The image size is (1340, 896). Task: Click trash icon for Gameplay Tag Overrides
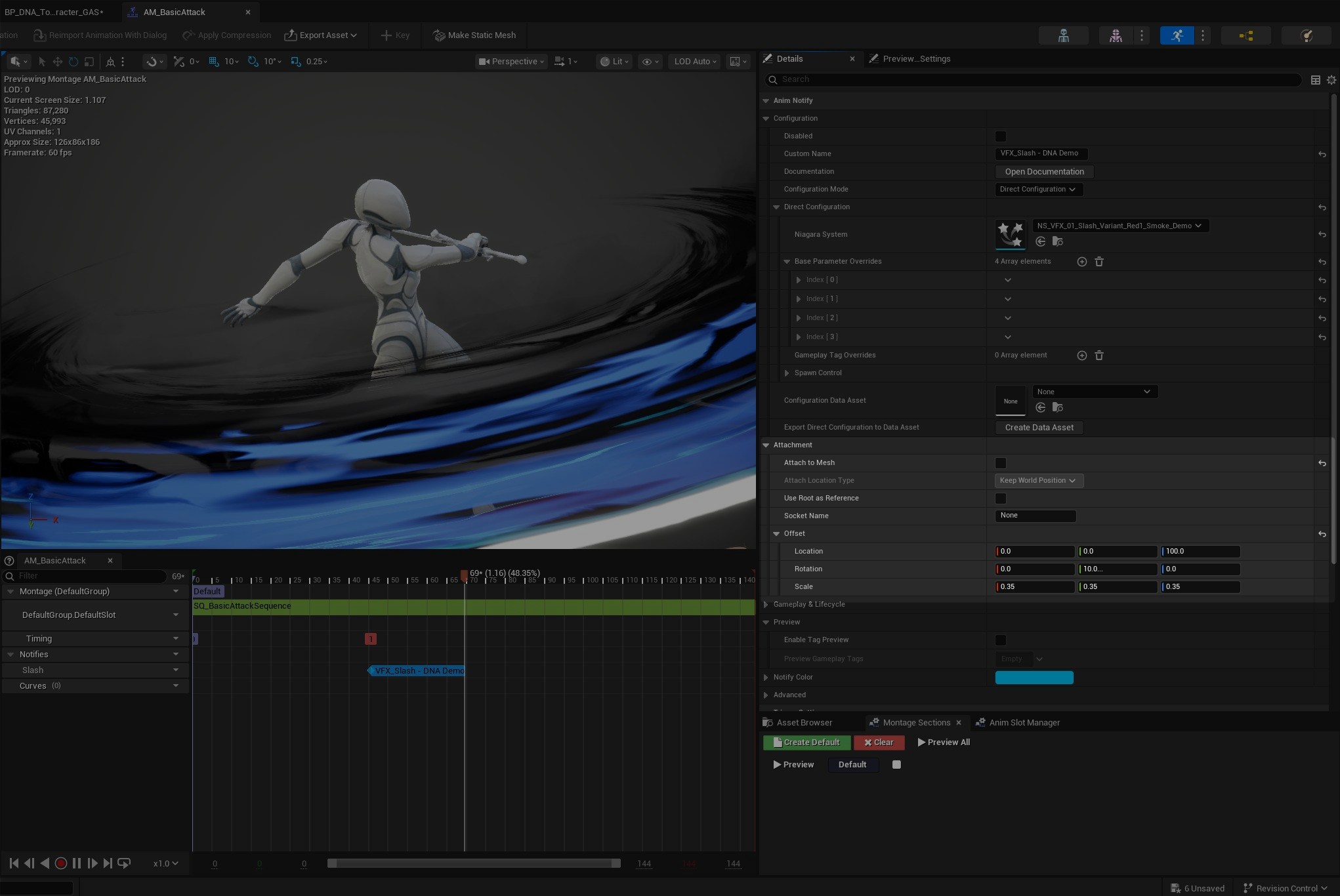pos(1099,356)
